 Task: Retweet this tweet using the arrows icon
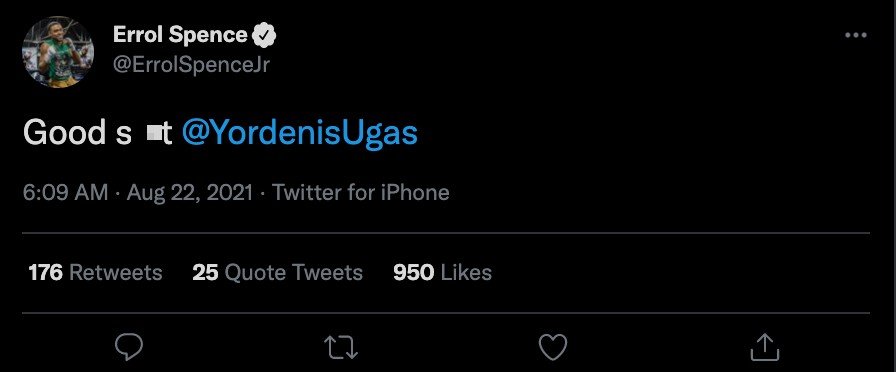pos(341,347)
